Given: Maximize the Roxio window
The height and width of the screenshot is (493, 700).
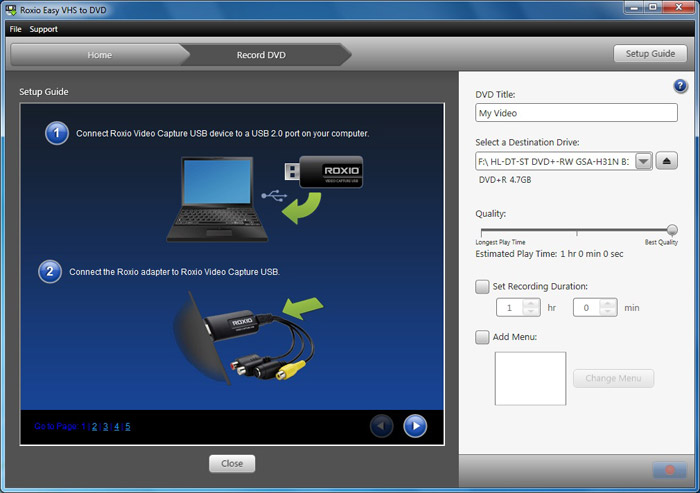Looking at the screenshot, I should (653, 7).
